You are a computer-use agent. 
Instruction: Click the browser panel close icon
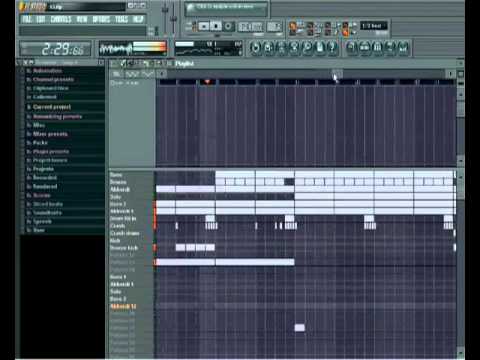[101, 62]
